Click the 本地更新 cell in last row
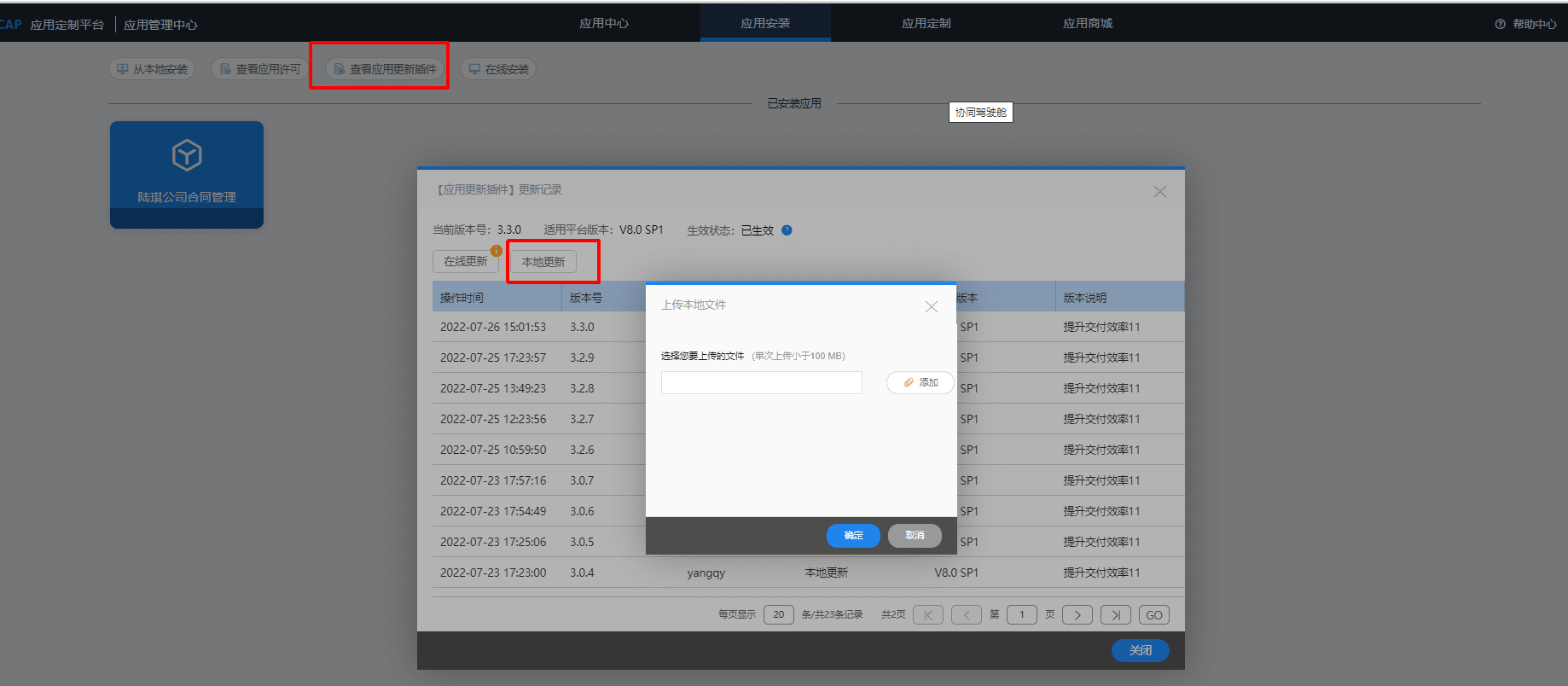 pyautogui.click(x=827, y=573)
